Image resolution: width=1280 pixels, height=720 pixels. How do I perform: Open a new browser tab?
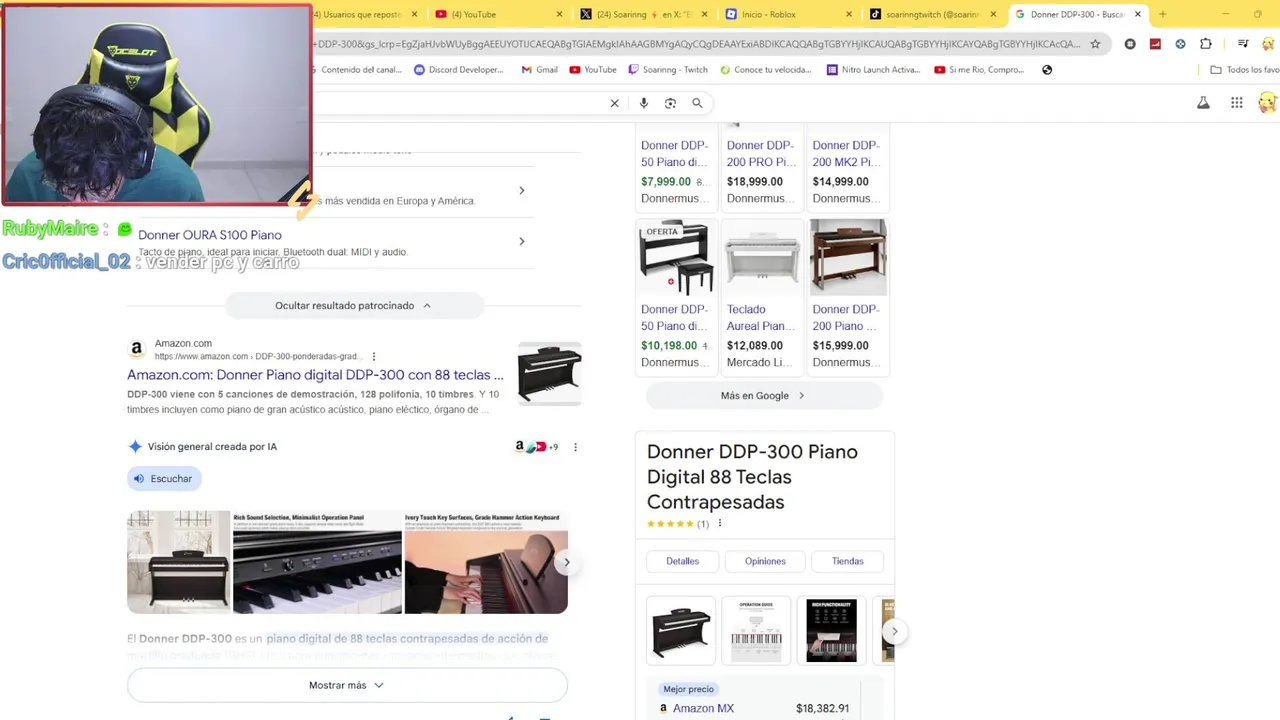point(1162,14)
